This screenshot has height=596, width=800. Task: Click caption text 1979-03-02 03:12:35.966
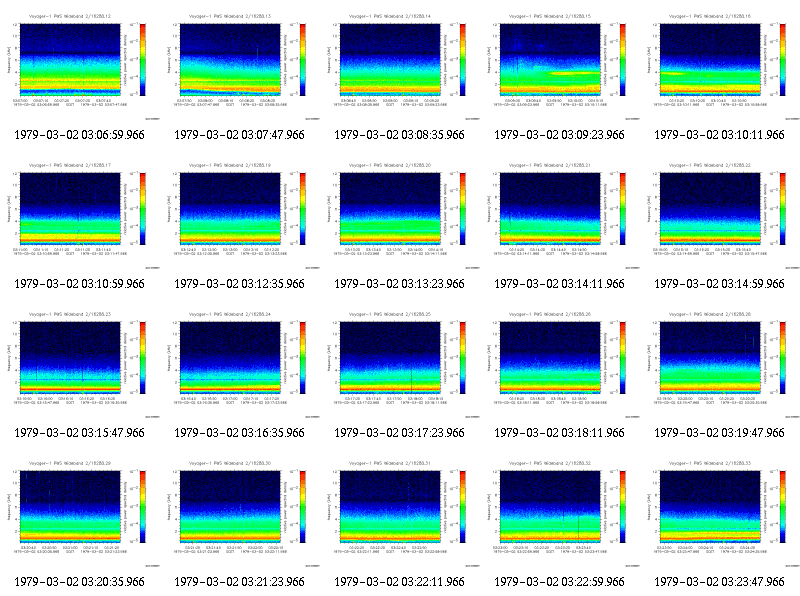tap(239, 284)
